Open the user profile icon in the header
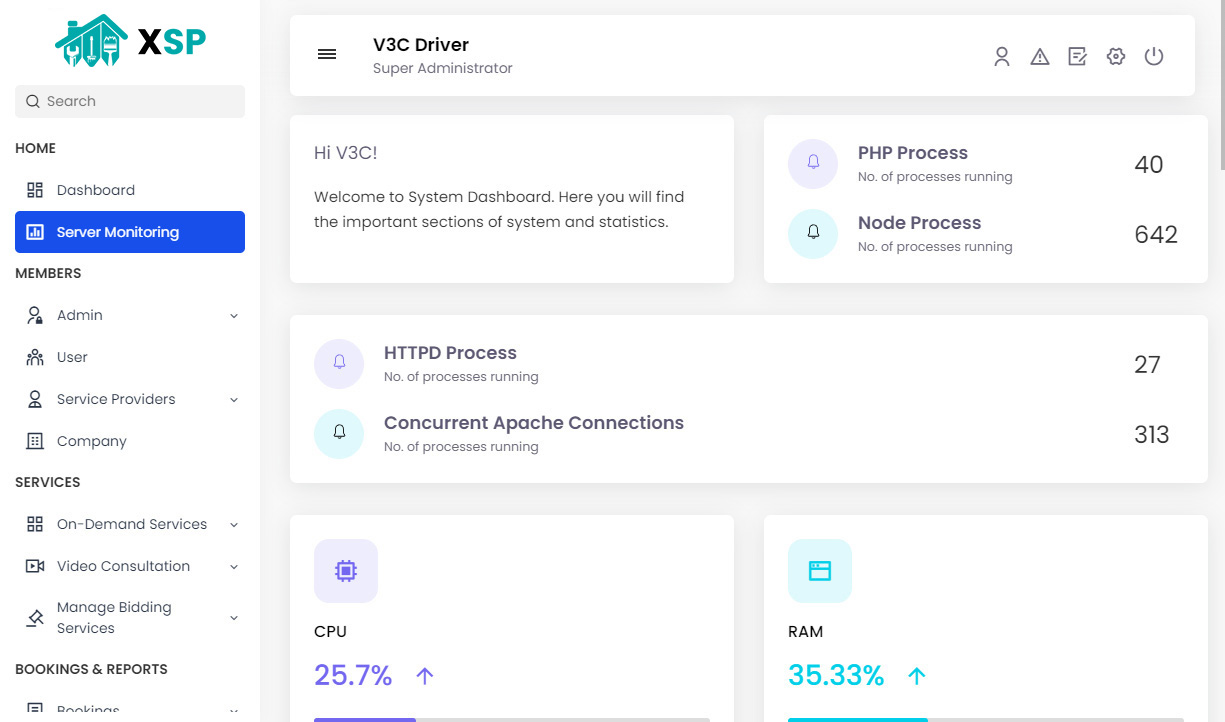The image size is (1225, 722). coord(1002,56)
